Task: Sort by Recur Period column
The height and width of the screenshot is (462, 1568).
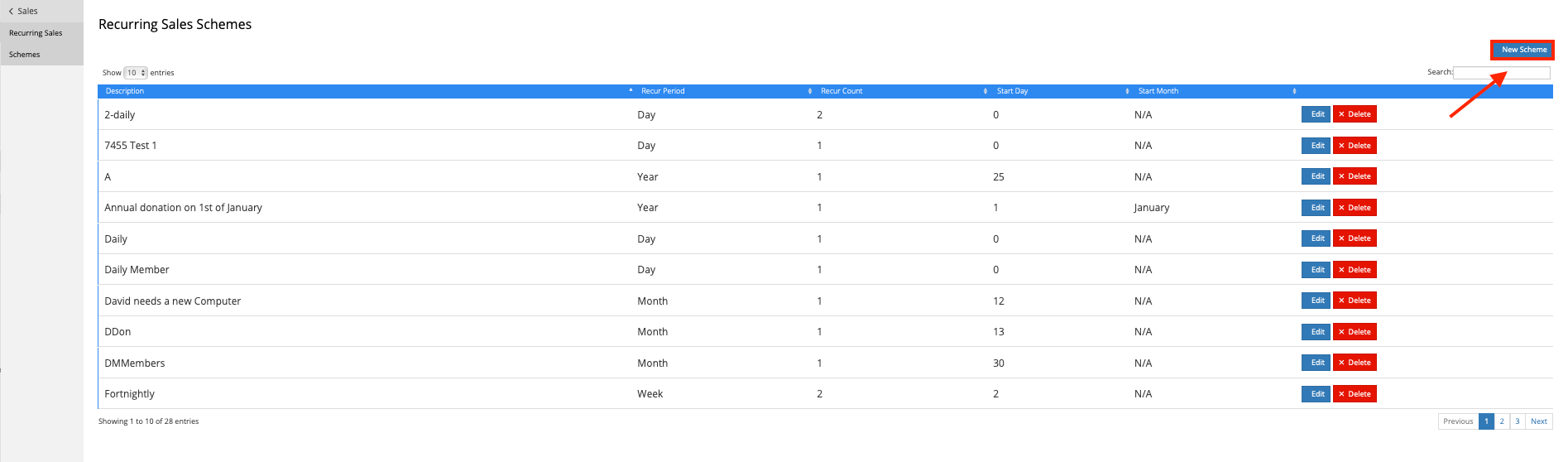Action: coord(725,91)
